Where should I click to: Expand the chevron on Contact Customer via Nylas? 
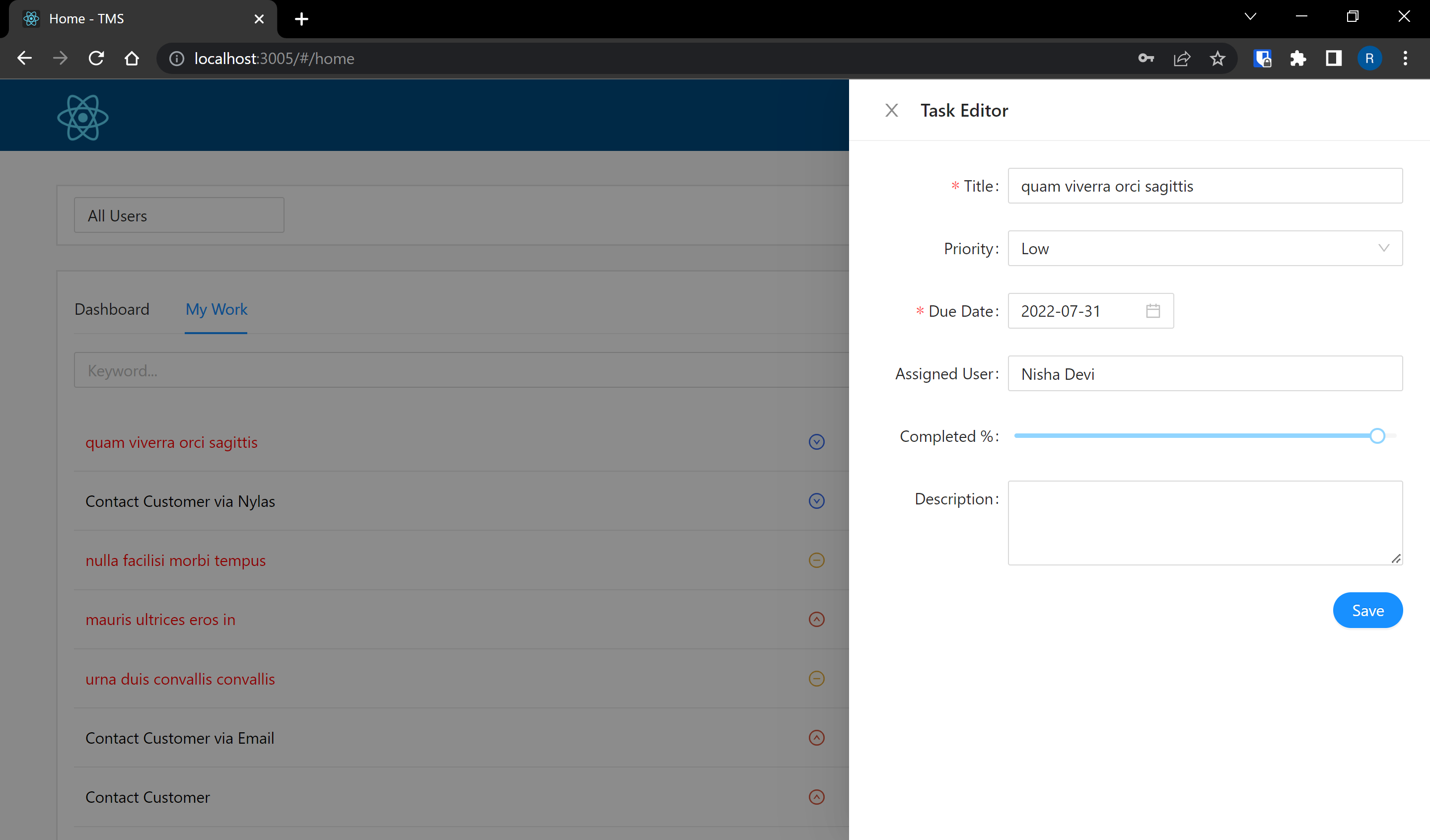(x=817, y=500)
